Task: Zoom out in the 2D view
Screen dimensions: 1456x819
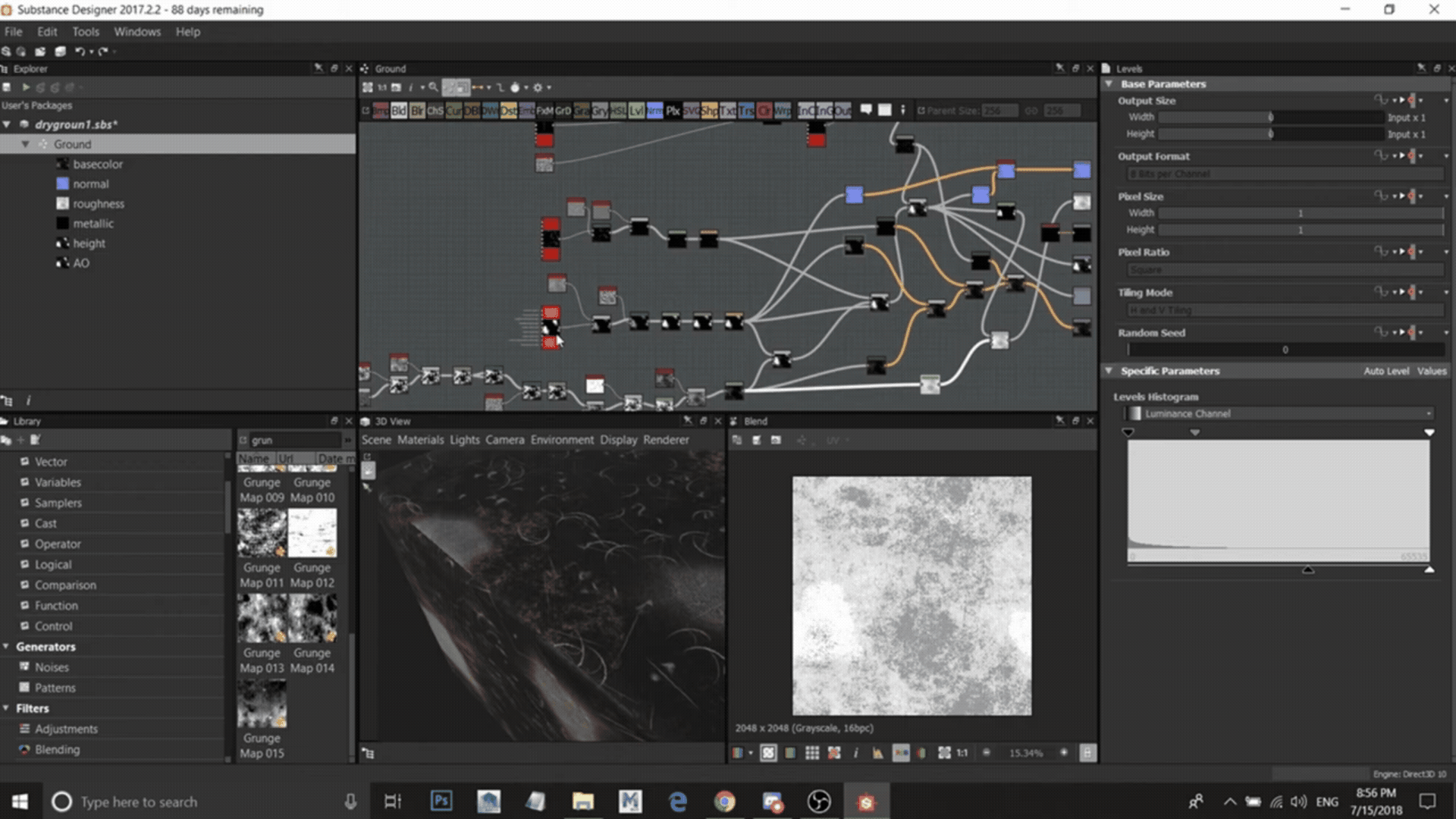Action: 987,753
